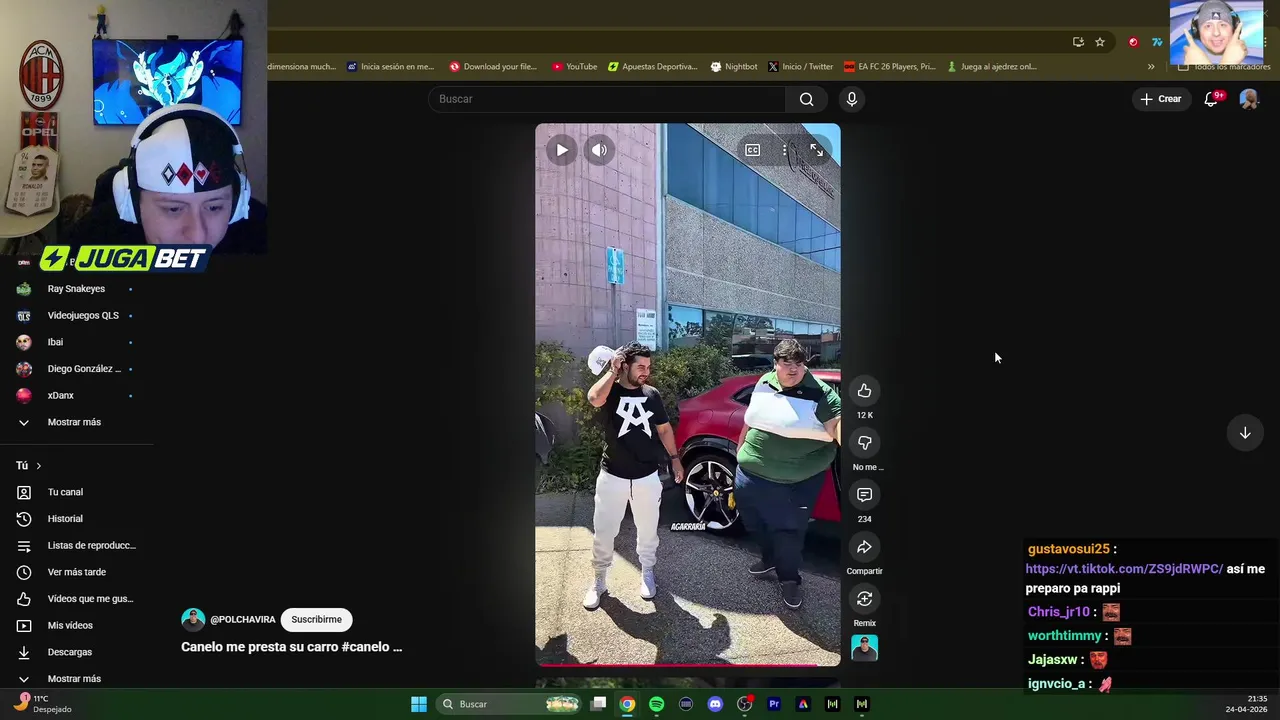This screenshot has height=720, width=1280.
Task: Play the Shorts video
Action: click(x=562, y=150)
